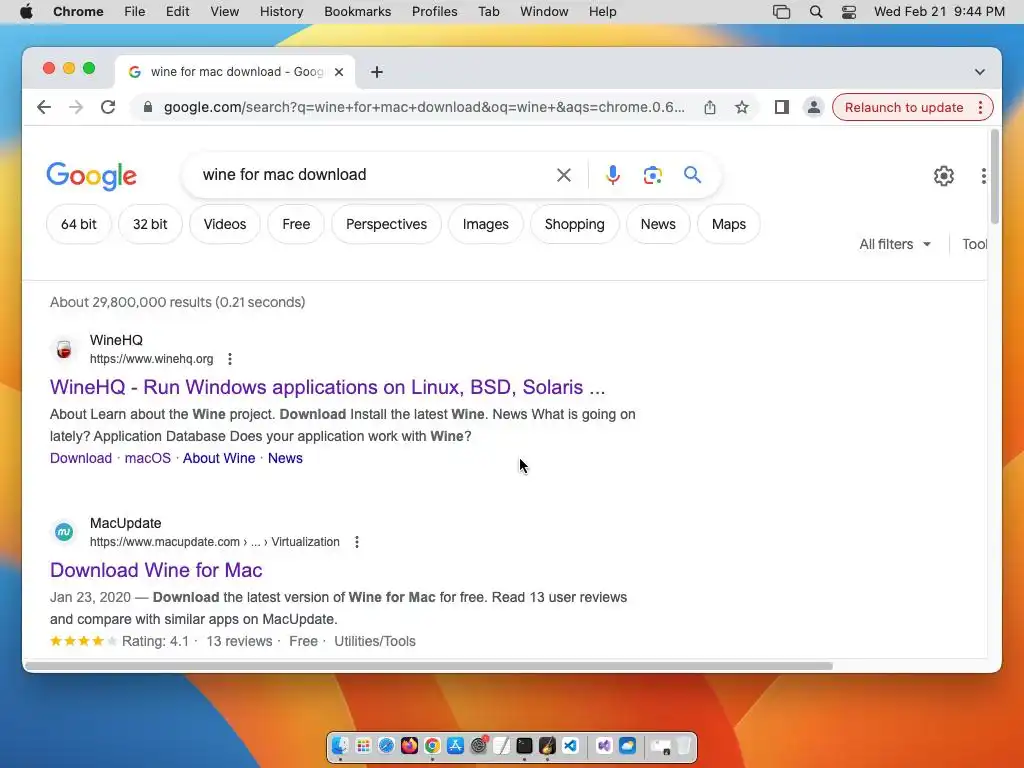Open the Bookmarks menu

coord(358,12)
